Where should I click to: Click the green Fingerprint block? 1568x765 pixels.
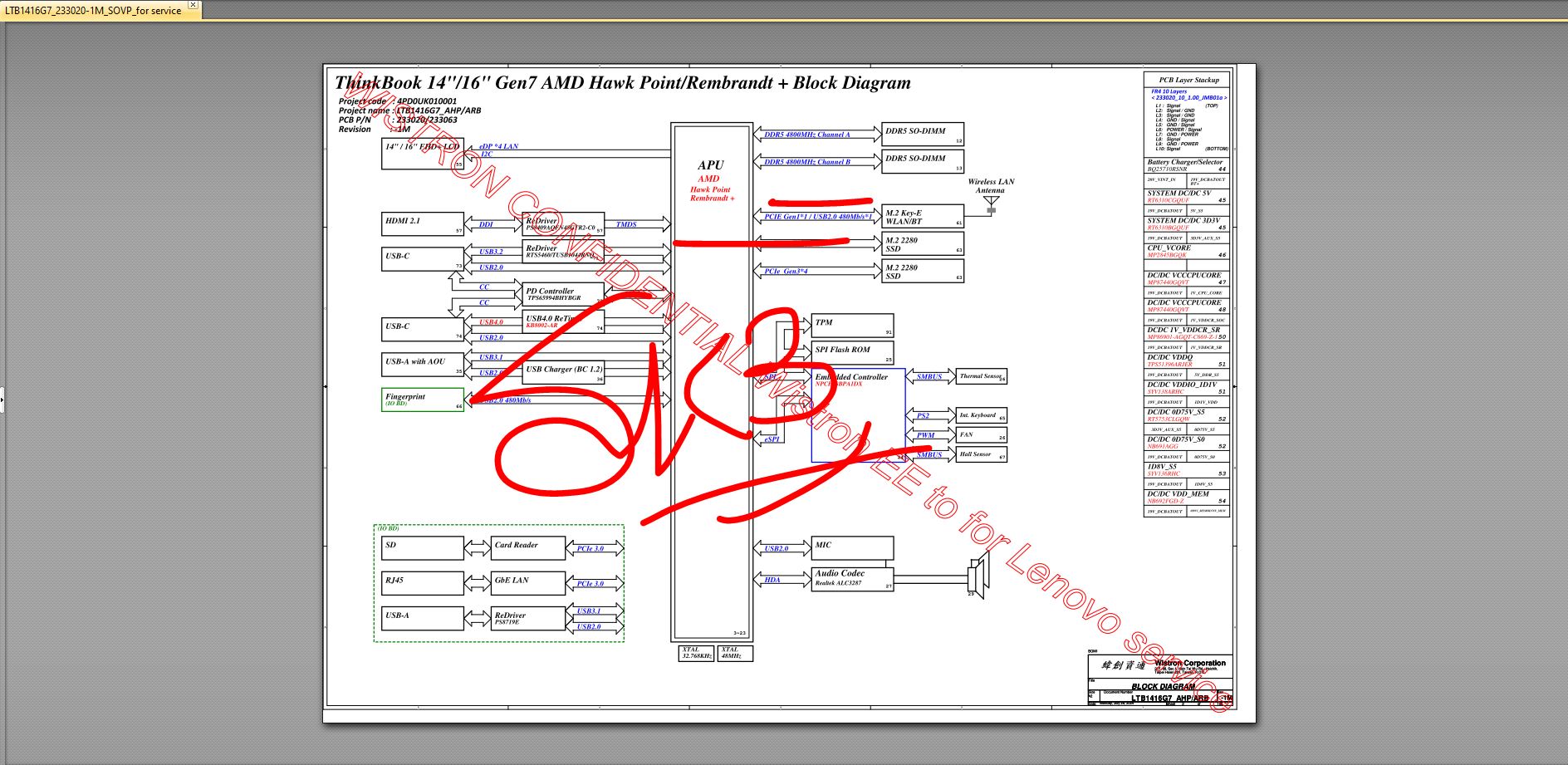[x=422, y=400]
